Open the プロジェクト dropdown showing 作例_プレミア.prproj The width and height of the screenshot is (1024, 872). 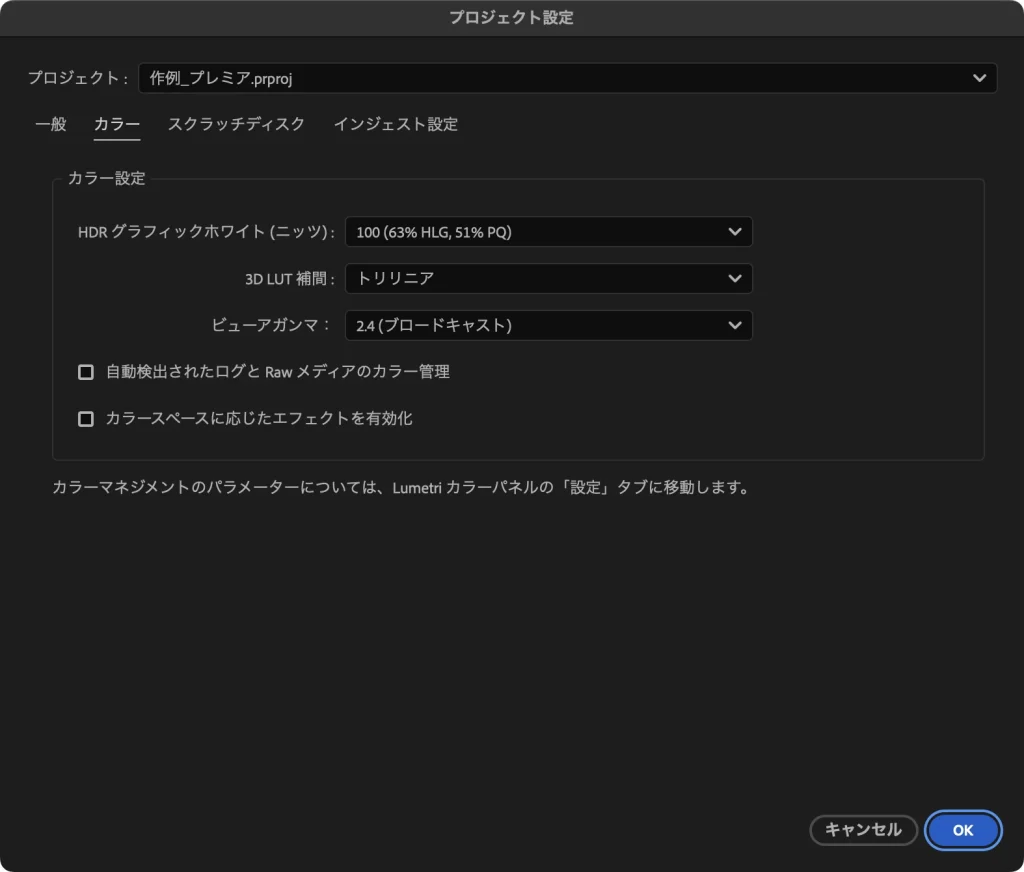coord(568,78)
